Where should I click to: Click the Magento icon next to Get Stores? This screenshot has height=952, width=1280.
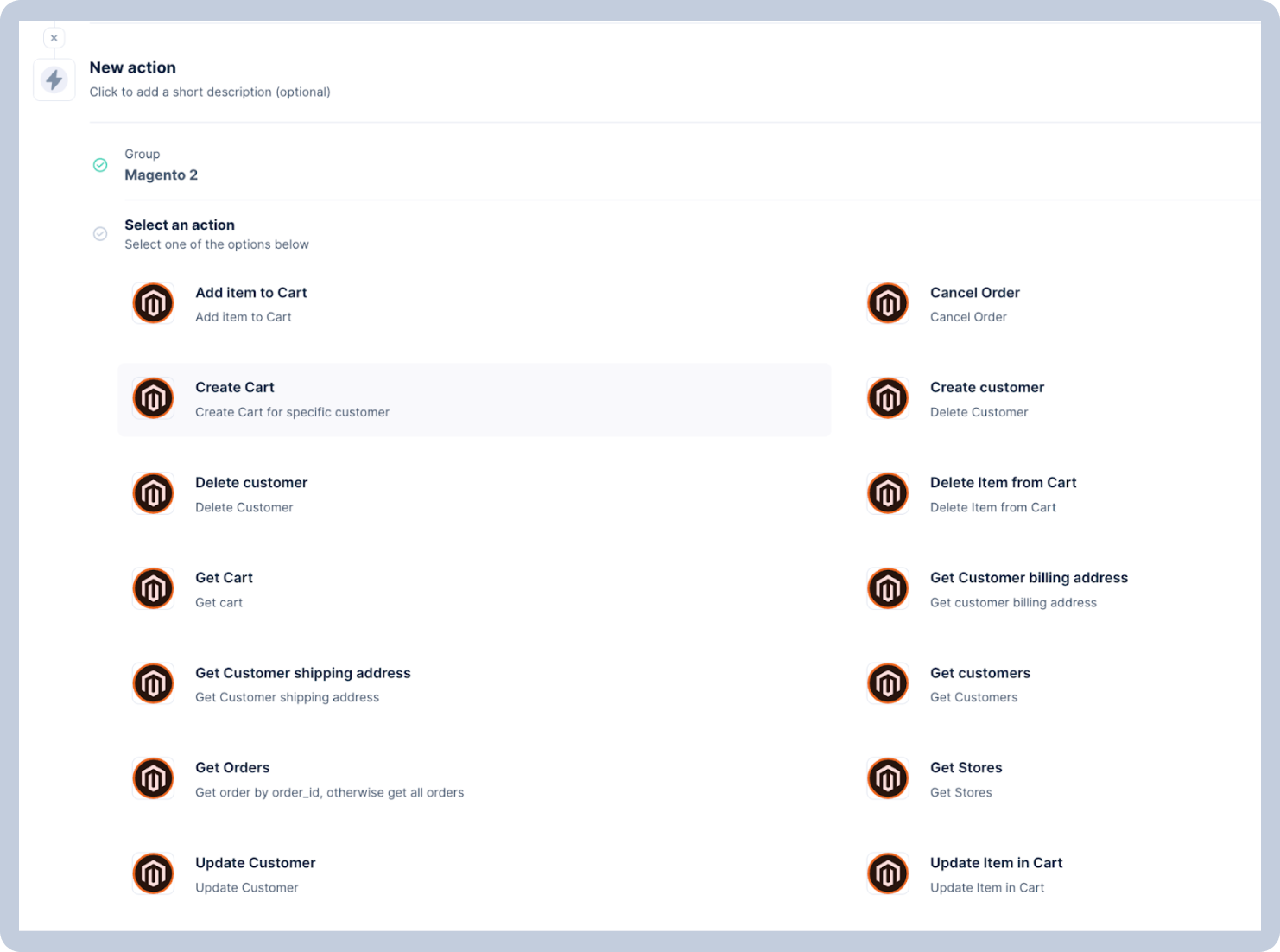[888, 778]
